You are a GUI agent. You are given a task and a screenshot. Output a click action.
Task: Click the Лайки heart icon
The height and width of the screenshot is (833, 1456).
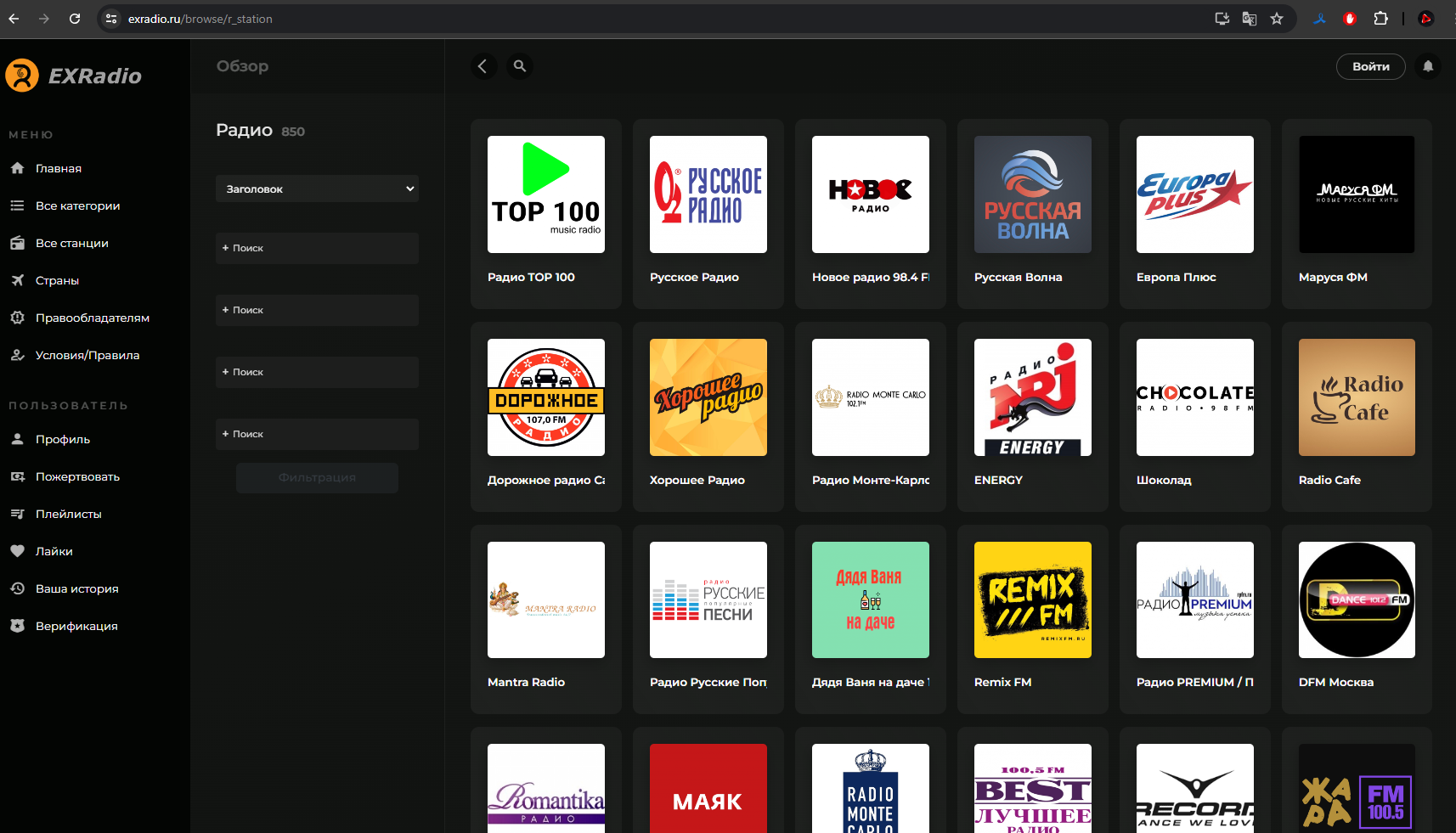(17, 551)
